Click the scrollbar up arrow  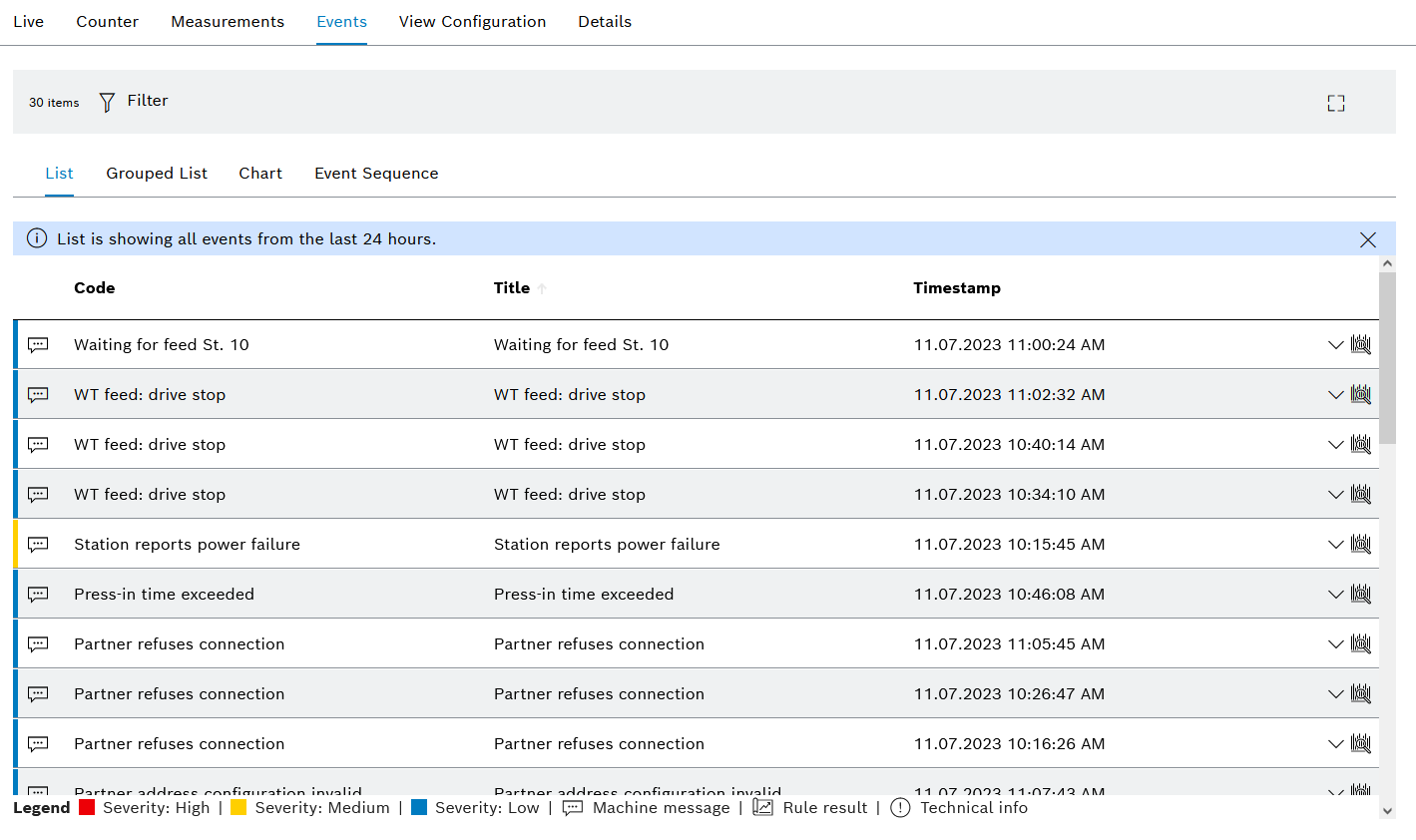[1387, 263]
